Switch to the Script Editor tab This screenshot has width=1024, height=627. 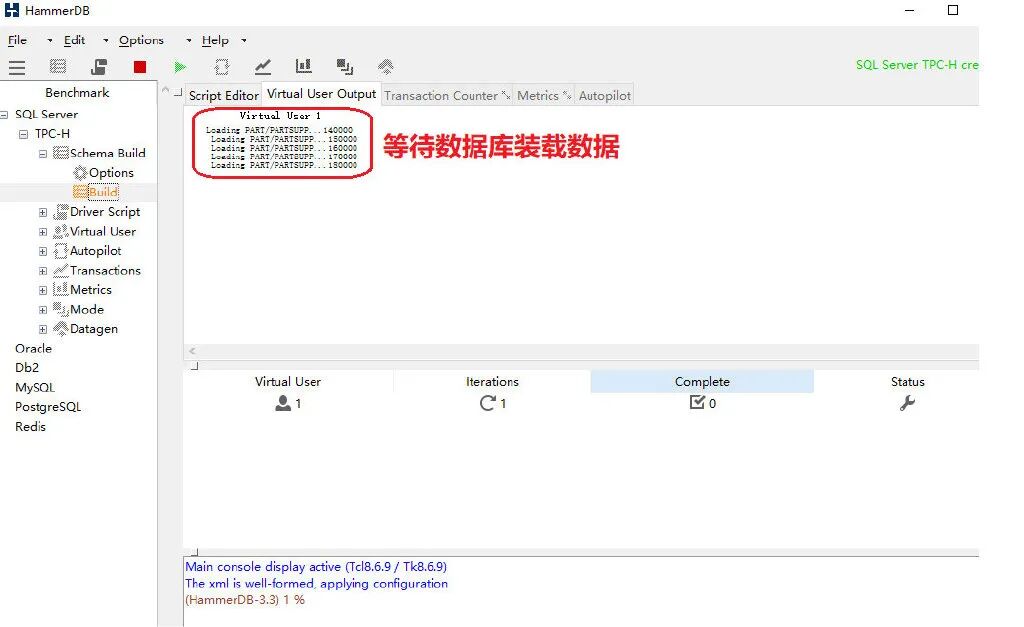(223, 95)
